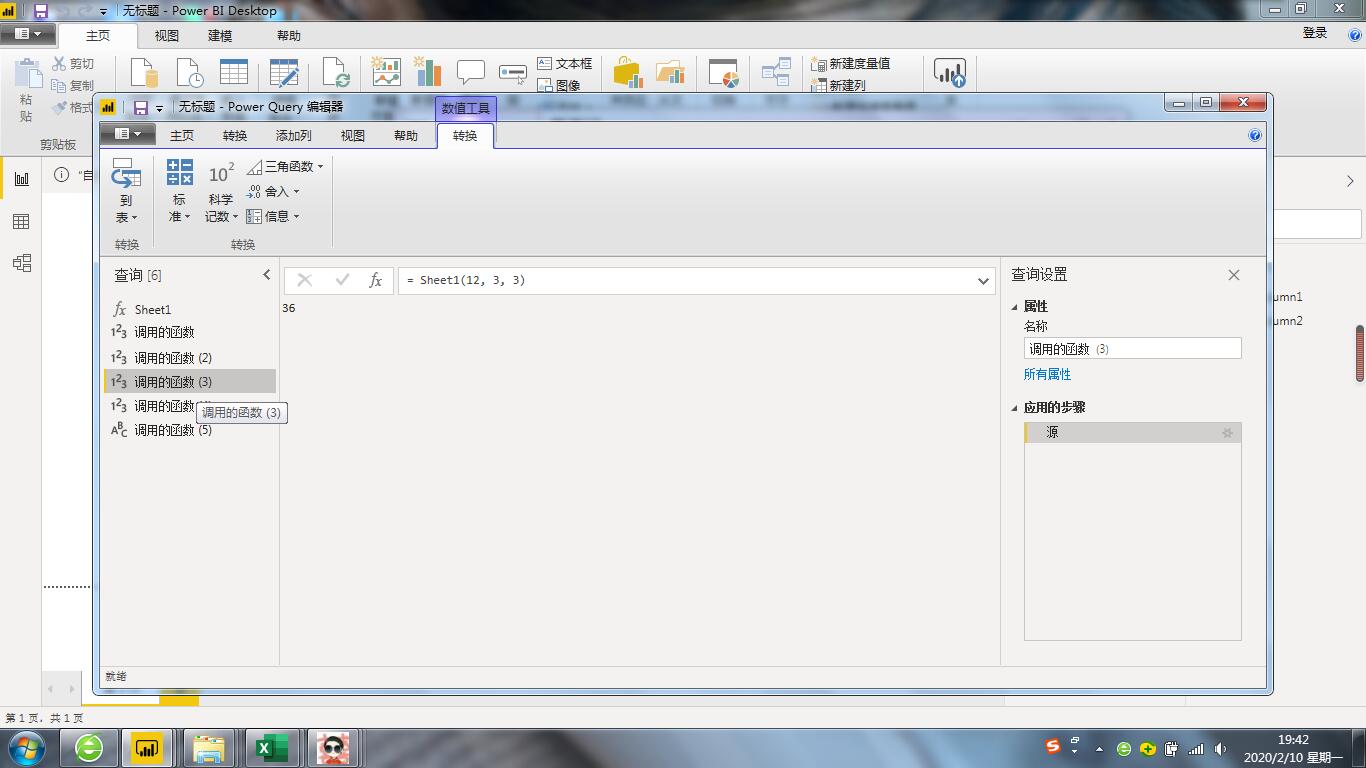Image resolution: width=1366 pixels, height=768 pixels.
Task: Open the Add Column (添加列) tab
Action: tap(294, 136)
